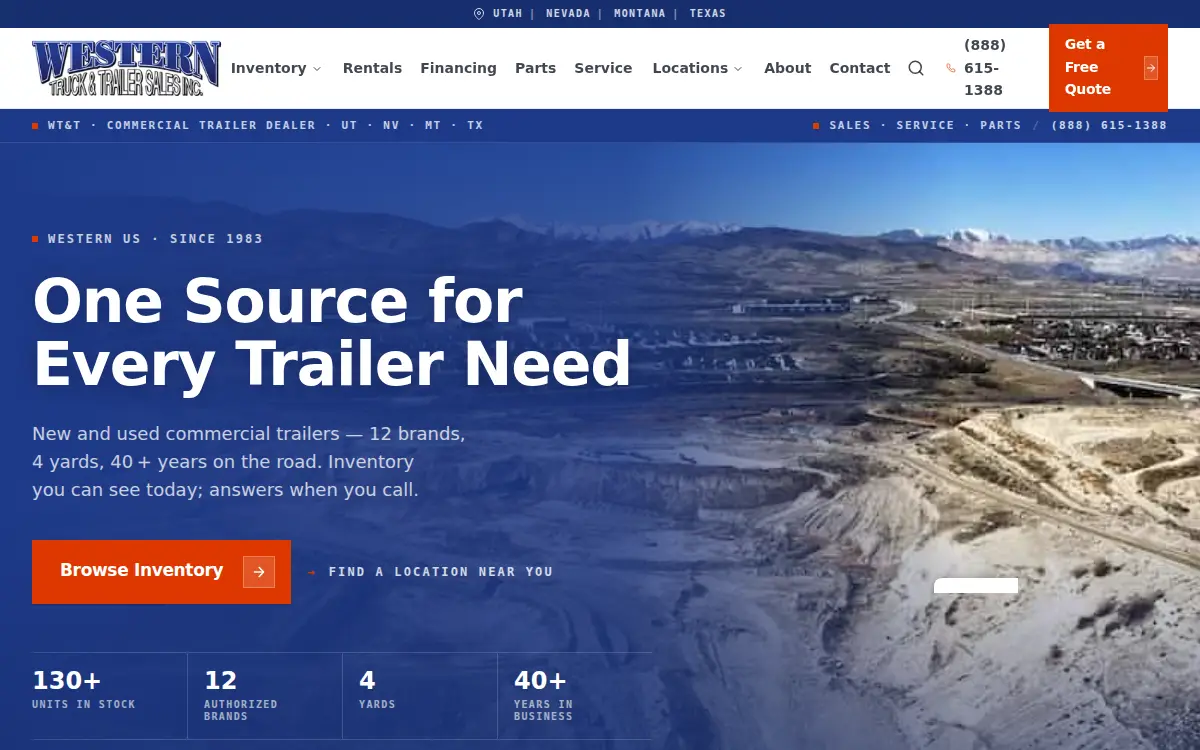The image size is (1200, 750).
Task: Click the One Source for Every Trailer Need heading
Action: click(332, 332)
